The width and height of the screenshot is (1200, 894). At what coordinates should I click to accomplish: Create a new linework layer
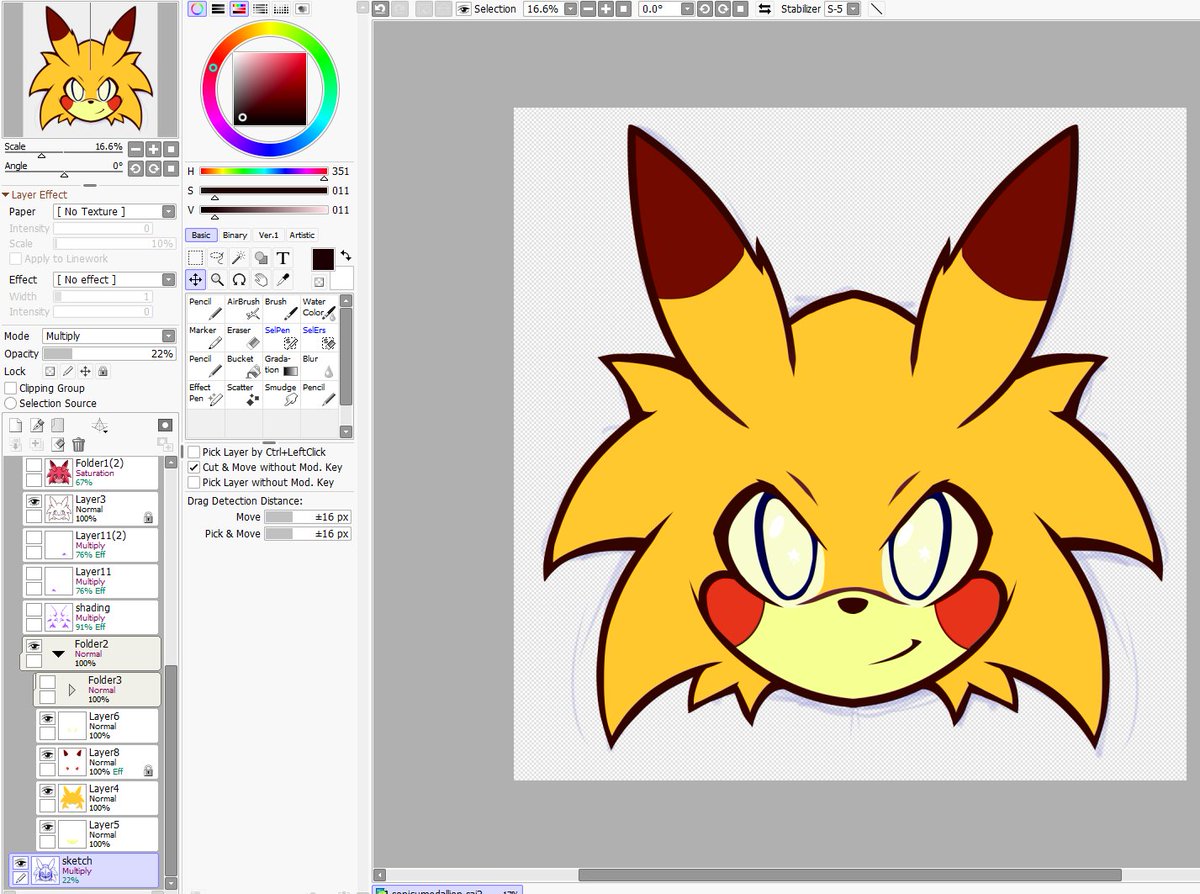click(x=36, y=426)
